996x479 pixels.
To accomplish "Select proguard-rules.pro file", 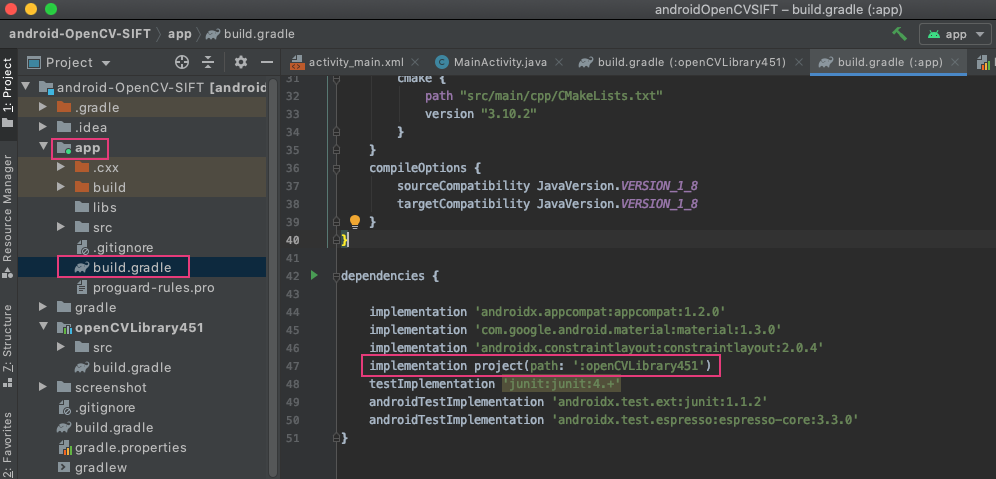I will pyautogui.click(x=144, y=288).
